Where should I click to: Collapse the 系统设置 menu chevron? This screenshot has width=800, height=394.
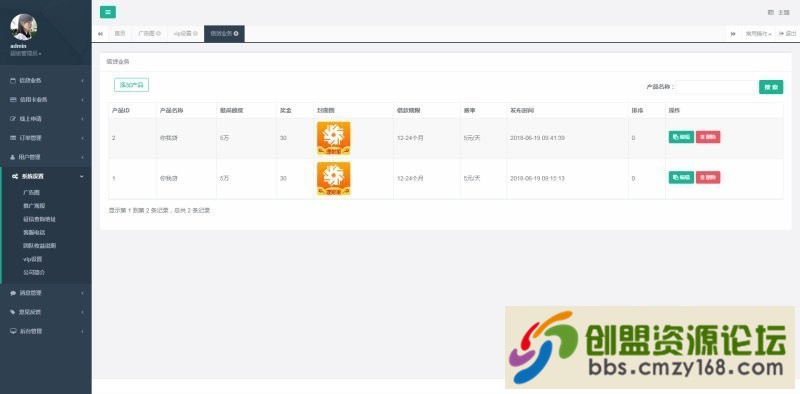pos(82,176)
